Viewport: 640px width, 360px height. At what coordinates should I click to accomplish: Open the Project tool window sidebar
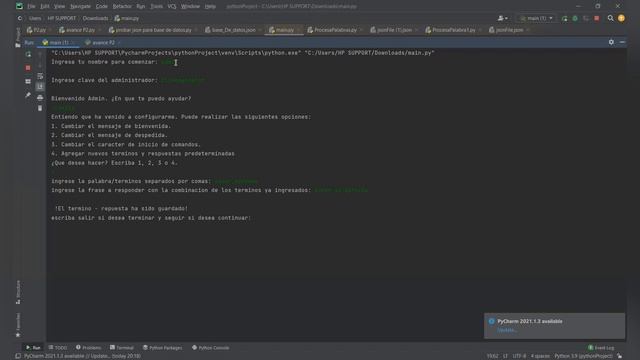point(18,37)
